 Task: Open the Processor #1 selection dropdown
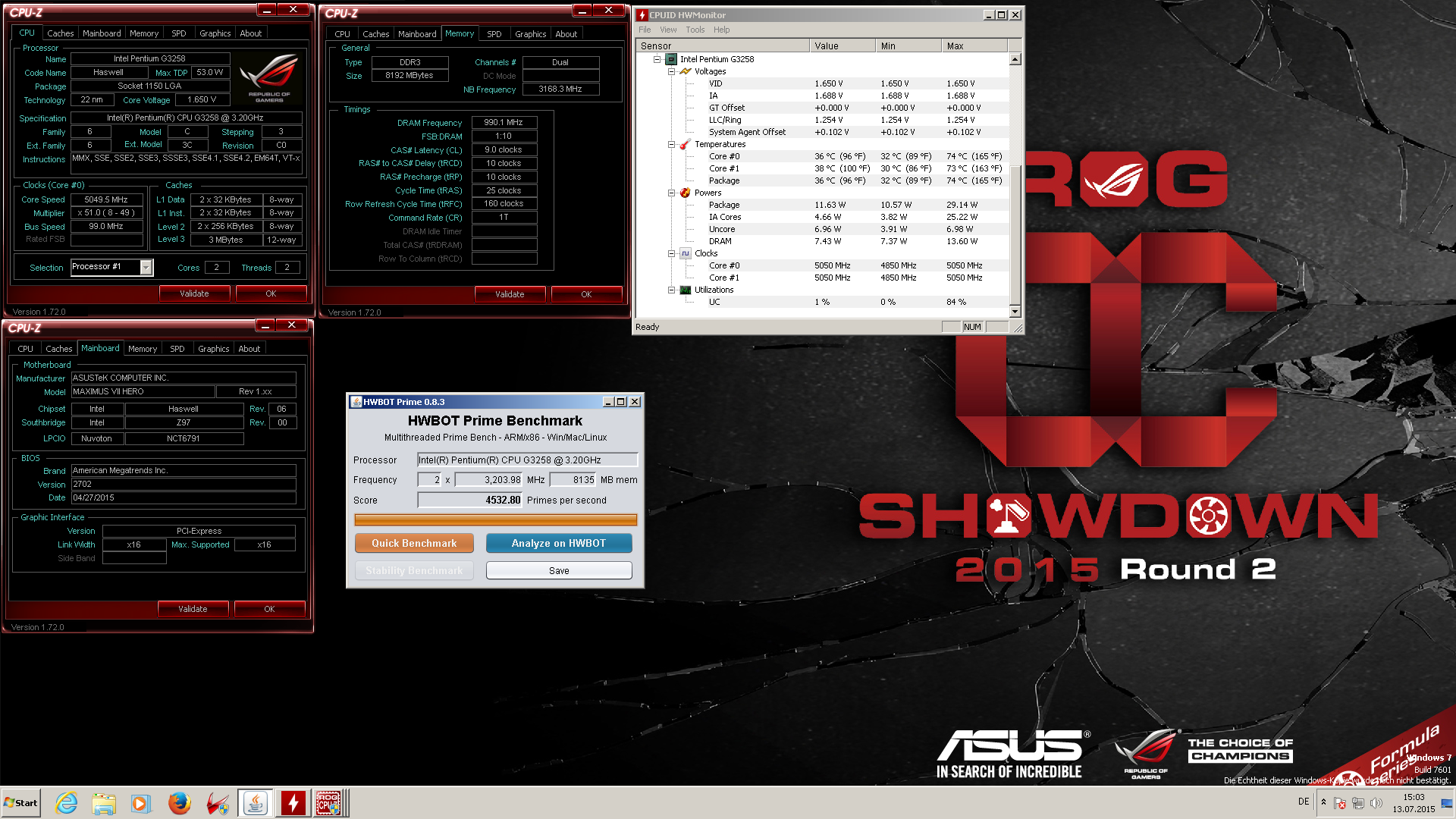(x=146, y=268)
